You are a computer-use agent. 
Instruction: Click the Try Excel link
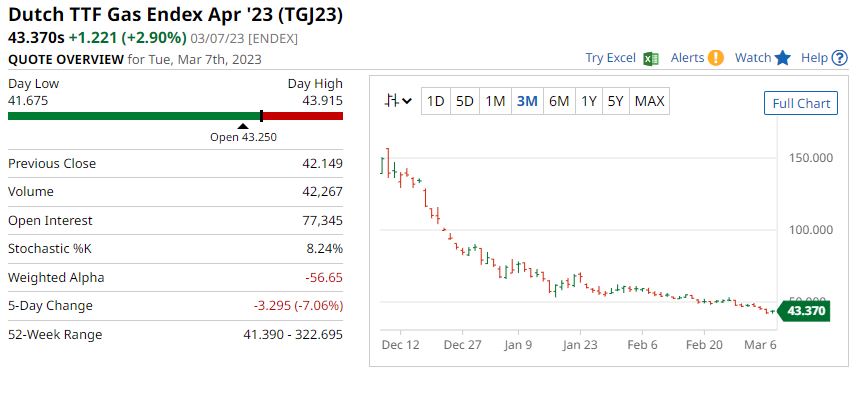tap(610, 58)
